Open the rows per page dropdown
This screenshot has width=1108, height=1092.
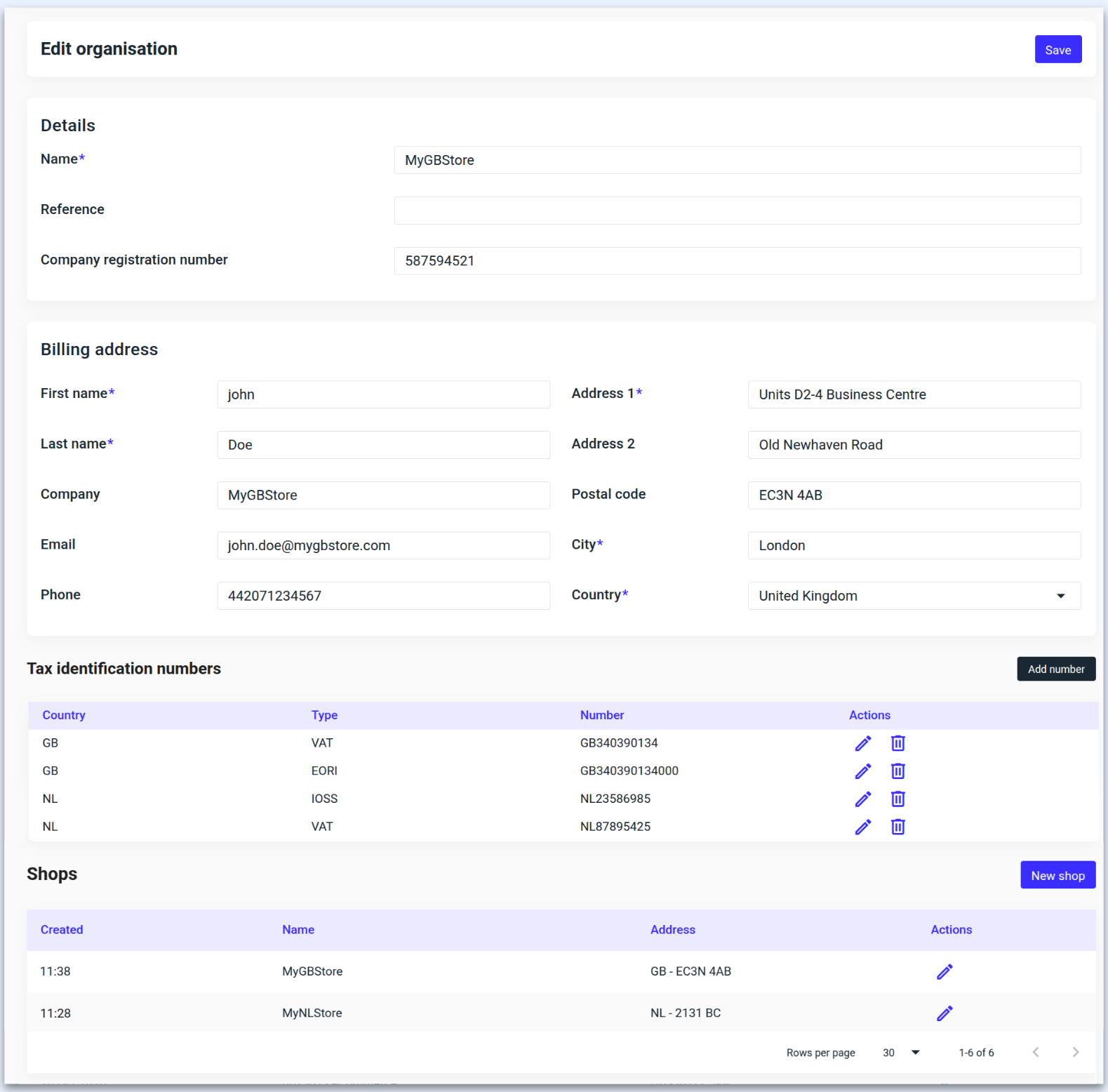tap(901, 1053)
